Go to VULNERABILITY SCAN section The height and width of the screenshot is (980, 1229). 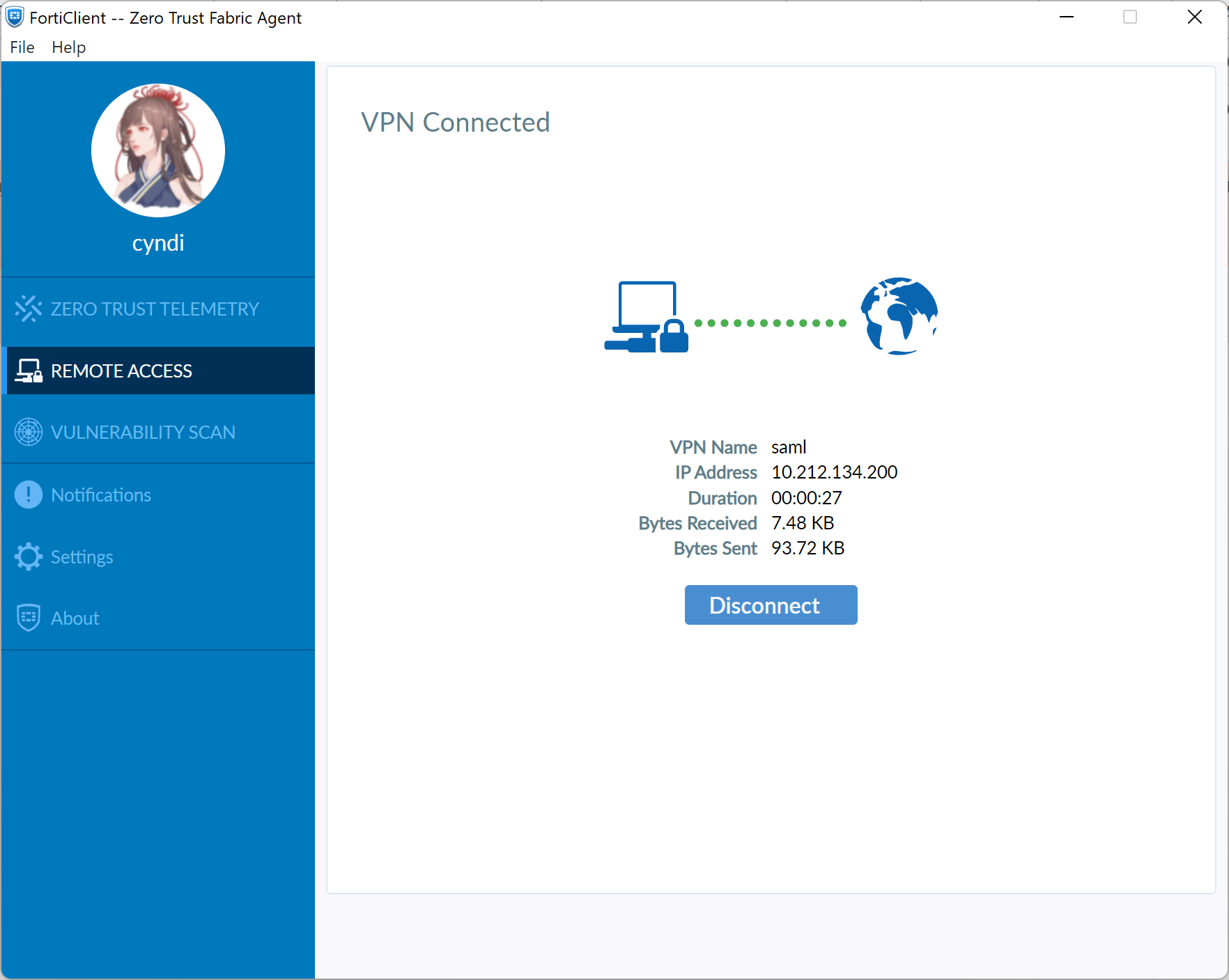pyautogui.click(x=143, y=432)
